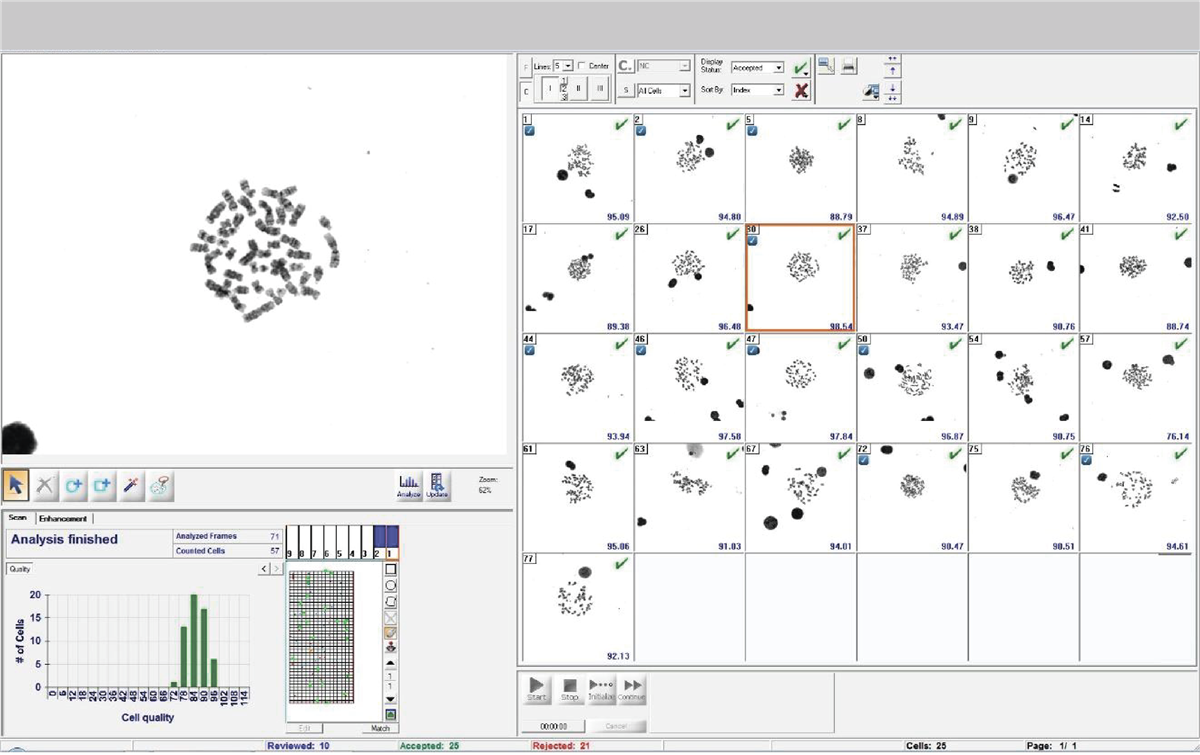Click the Match button
Viewport: 1200px width, 755px height.
379,728
